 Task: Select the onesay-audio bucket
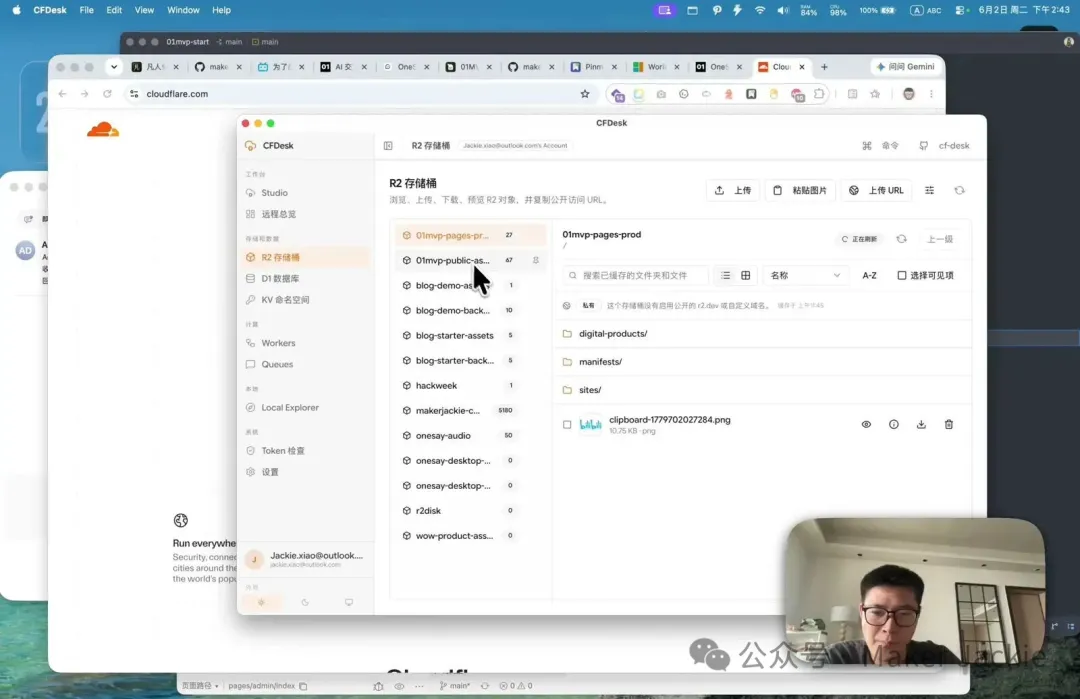470,436
